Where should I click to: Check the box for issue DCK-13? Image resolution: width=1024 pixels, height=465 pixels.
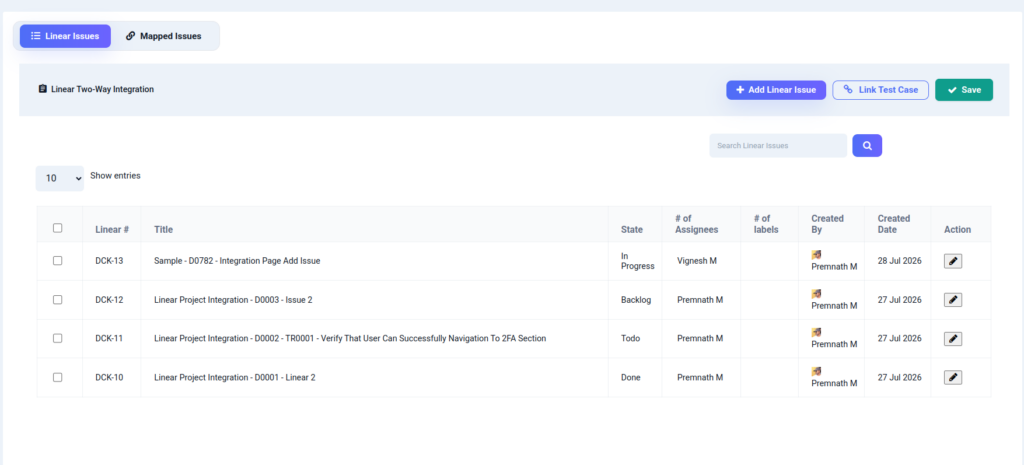(57, 261)
